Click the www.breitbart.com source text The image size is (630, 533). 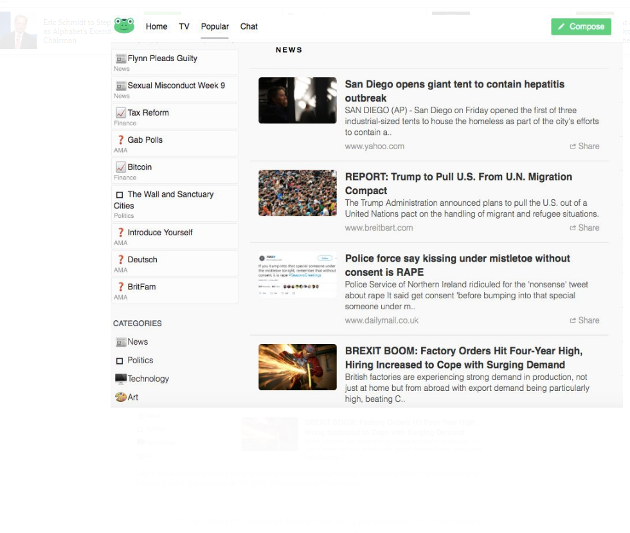pos(378,228)
